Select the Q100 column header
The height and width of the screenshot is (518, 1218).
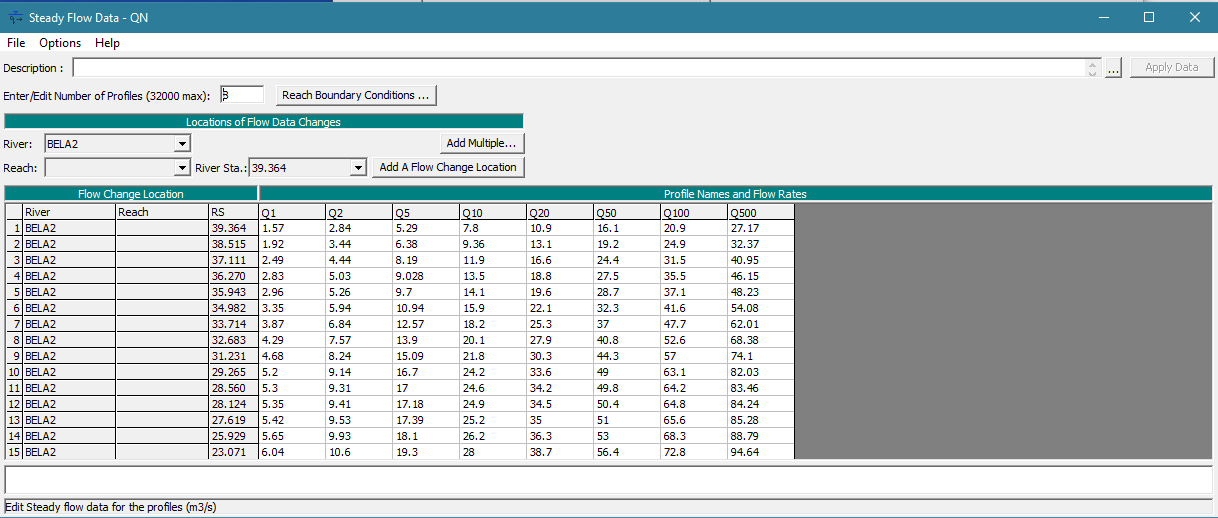[x=693, y=212]
